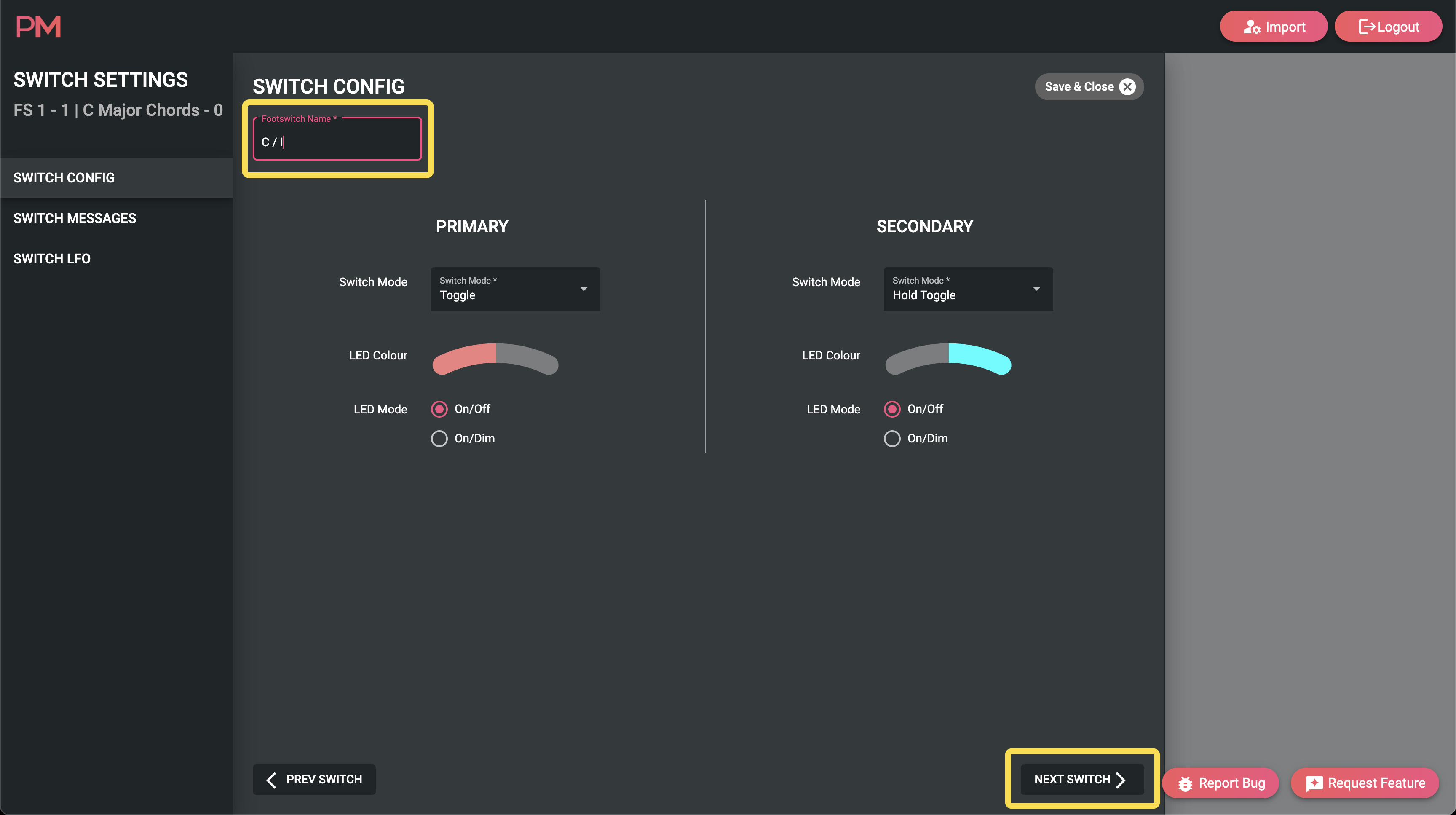Click the Footswitch Name input field

pyautogui.click(x=337, y=139)
